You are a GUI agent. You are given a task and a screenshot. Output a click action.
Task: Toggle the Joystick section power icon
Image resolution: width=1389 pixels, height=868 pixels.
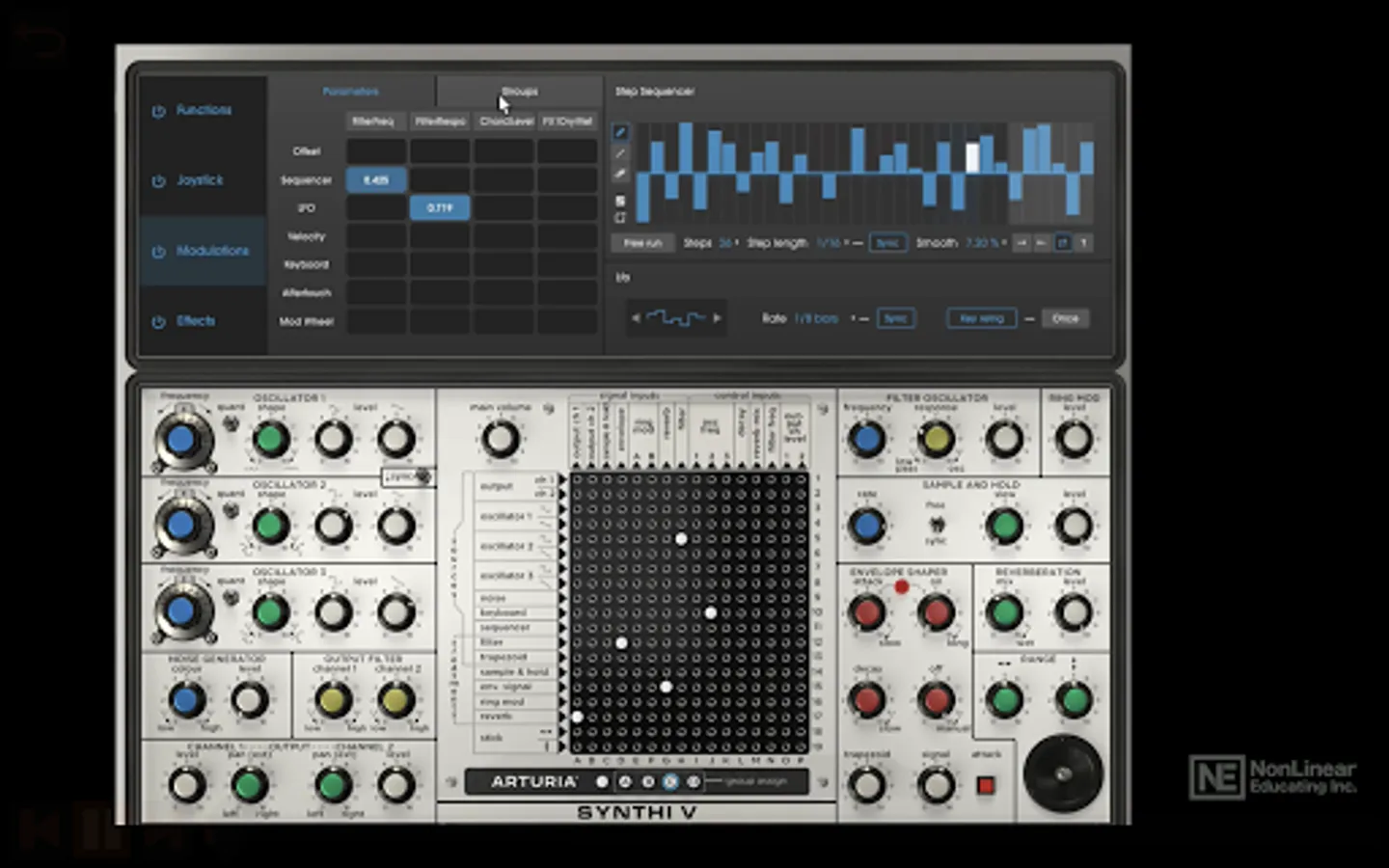click(x=158, y=181)
